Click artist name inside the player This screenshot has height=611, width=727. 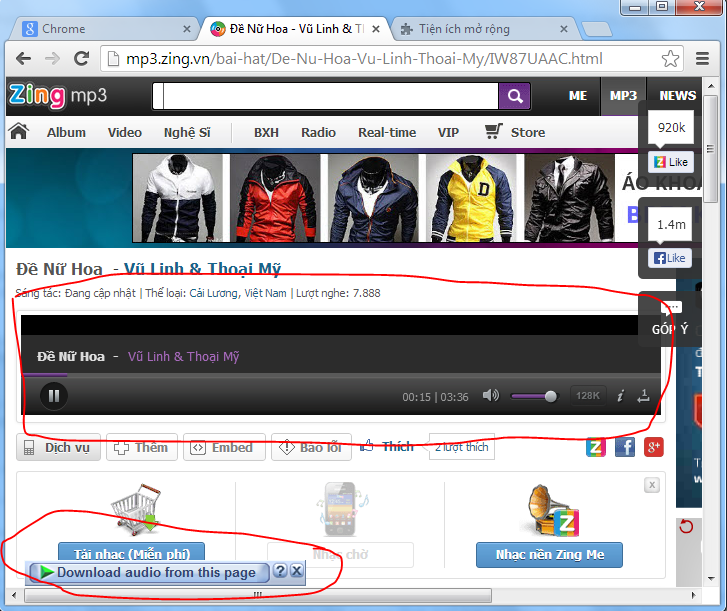(x=184, y=356)
